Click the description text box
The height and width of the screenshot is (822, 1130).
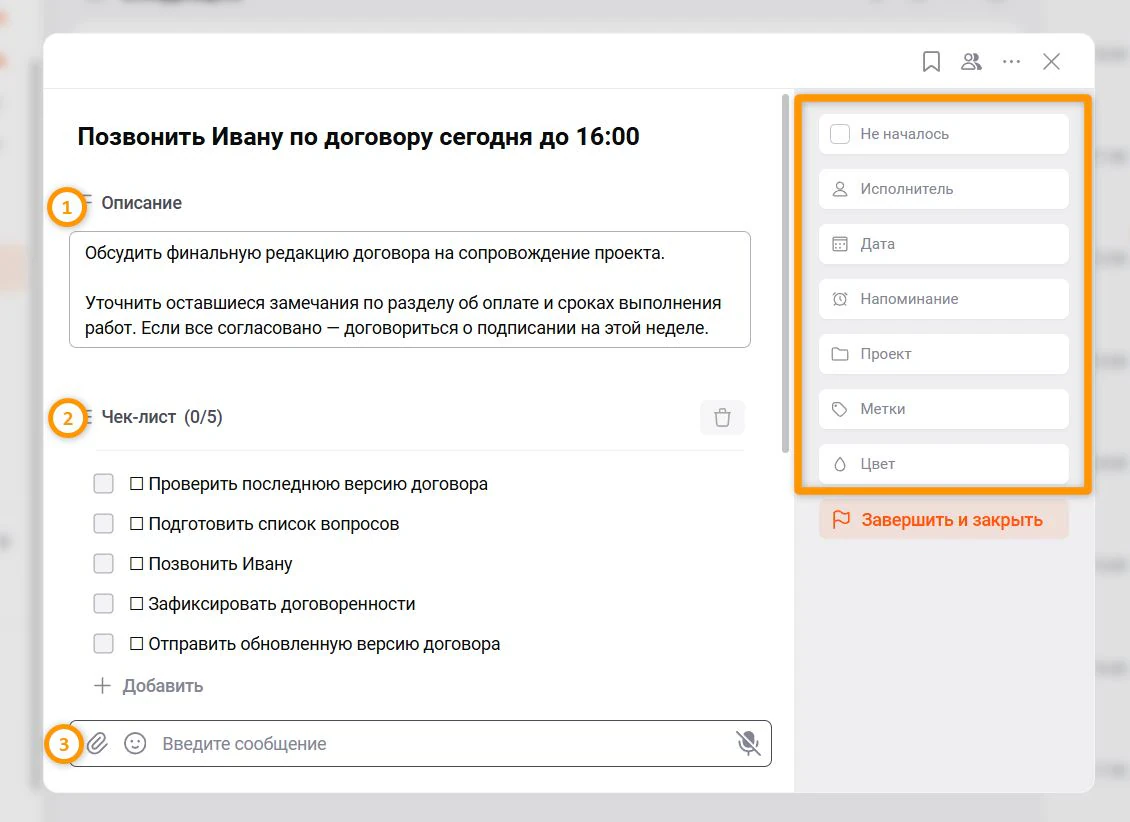(x=409, y=290)
